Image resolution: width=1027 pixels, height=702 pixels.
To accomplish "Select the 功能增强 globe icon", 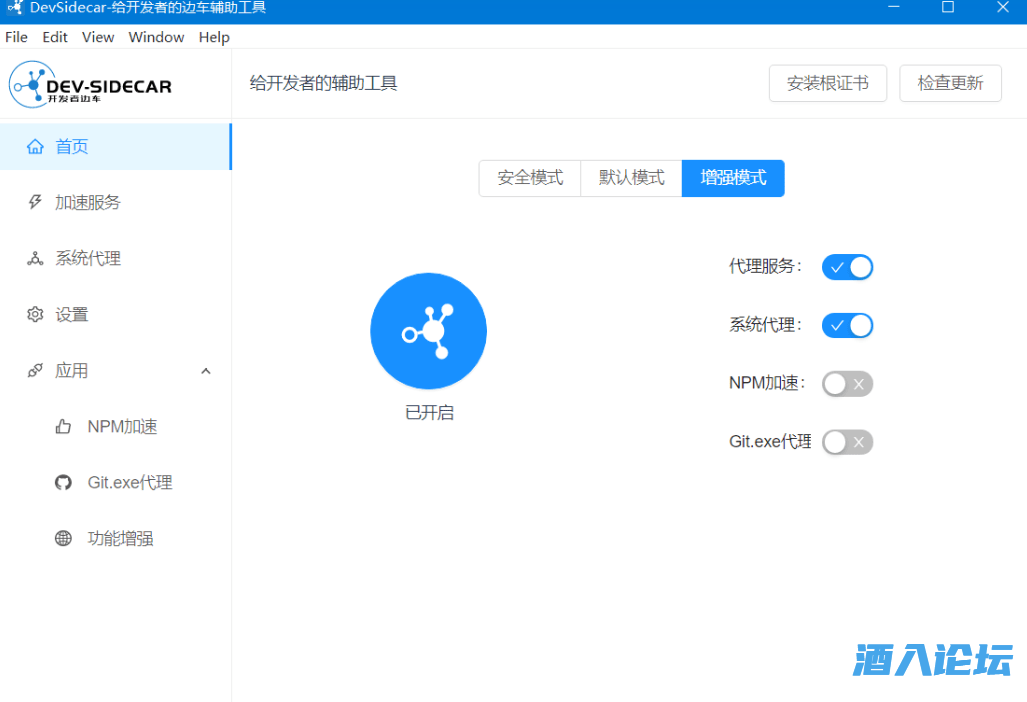I will click(x=63, y=538).
